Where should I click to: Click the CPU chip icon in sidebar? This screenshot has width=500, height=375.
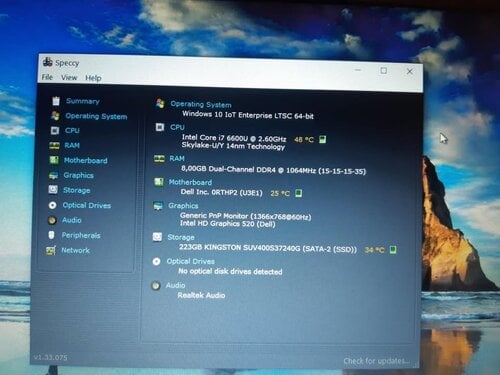point(55,130)
